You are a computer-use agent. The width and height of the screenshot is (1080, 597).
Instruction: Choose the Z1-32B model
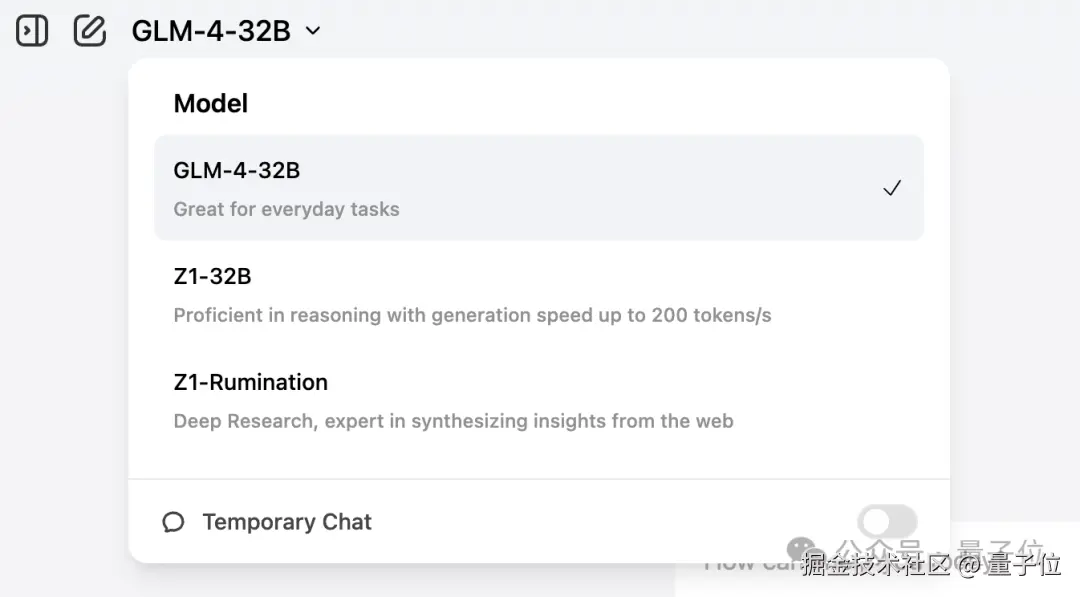click(x=212, y=276)
